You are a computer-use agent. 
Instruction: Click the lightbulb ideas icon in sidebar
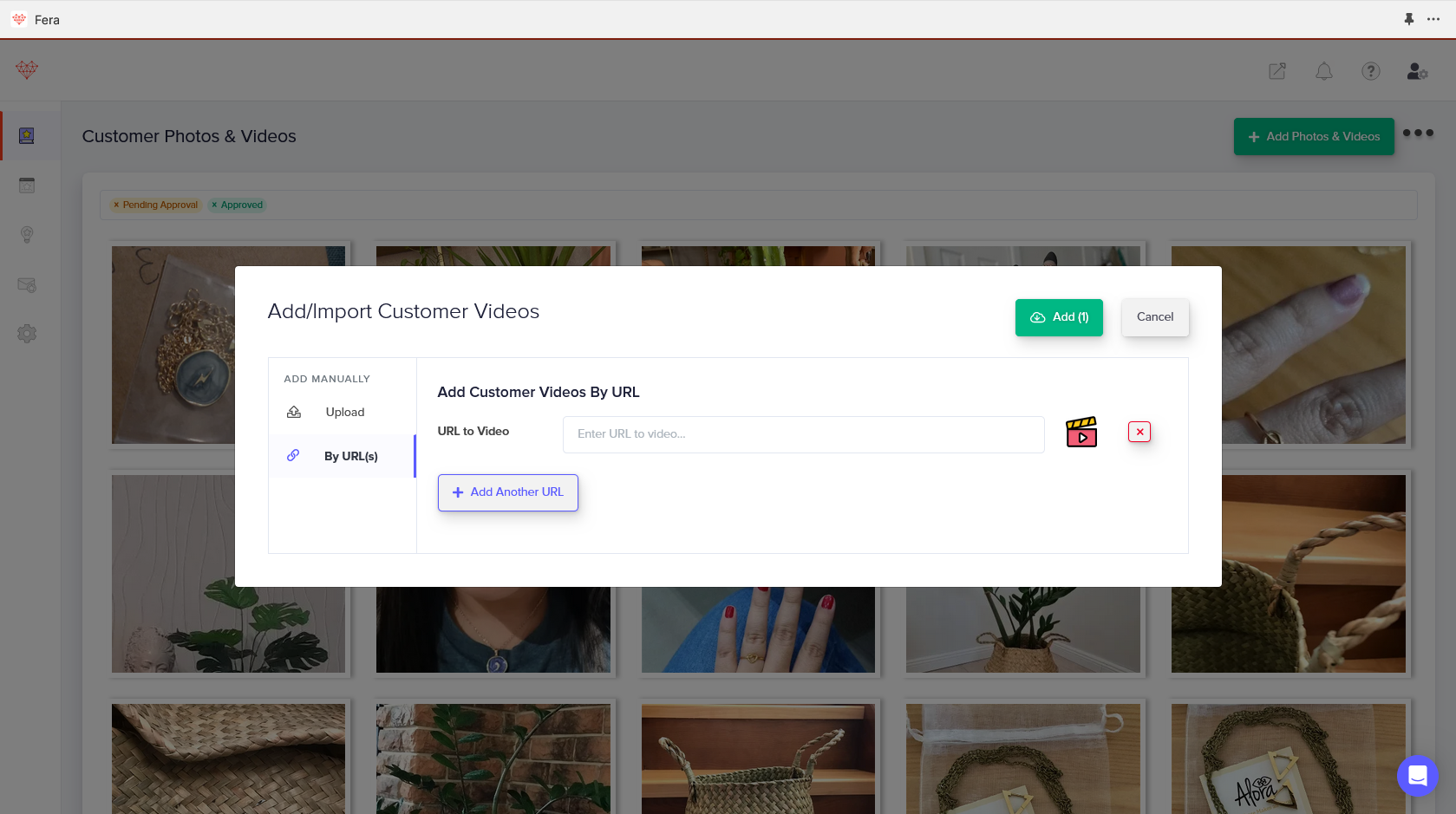pyautogui.click(x=27, y=234)
